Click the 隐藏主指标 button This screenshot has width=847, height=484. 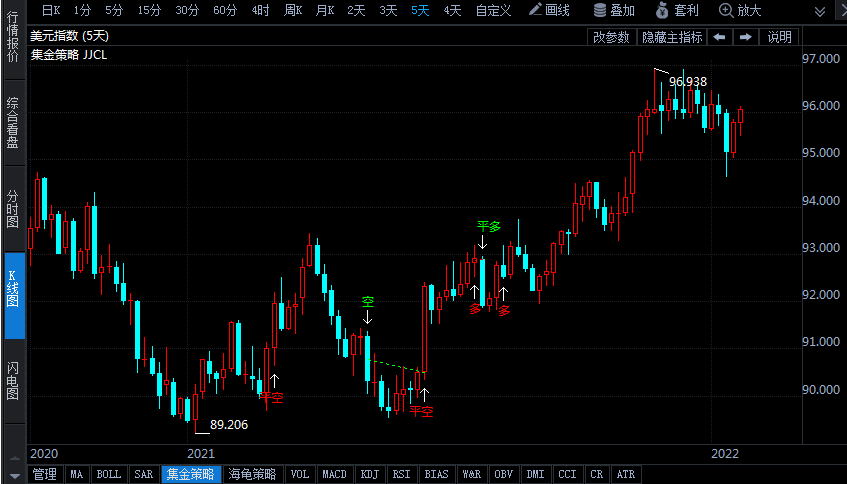pos(672,37)
